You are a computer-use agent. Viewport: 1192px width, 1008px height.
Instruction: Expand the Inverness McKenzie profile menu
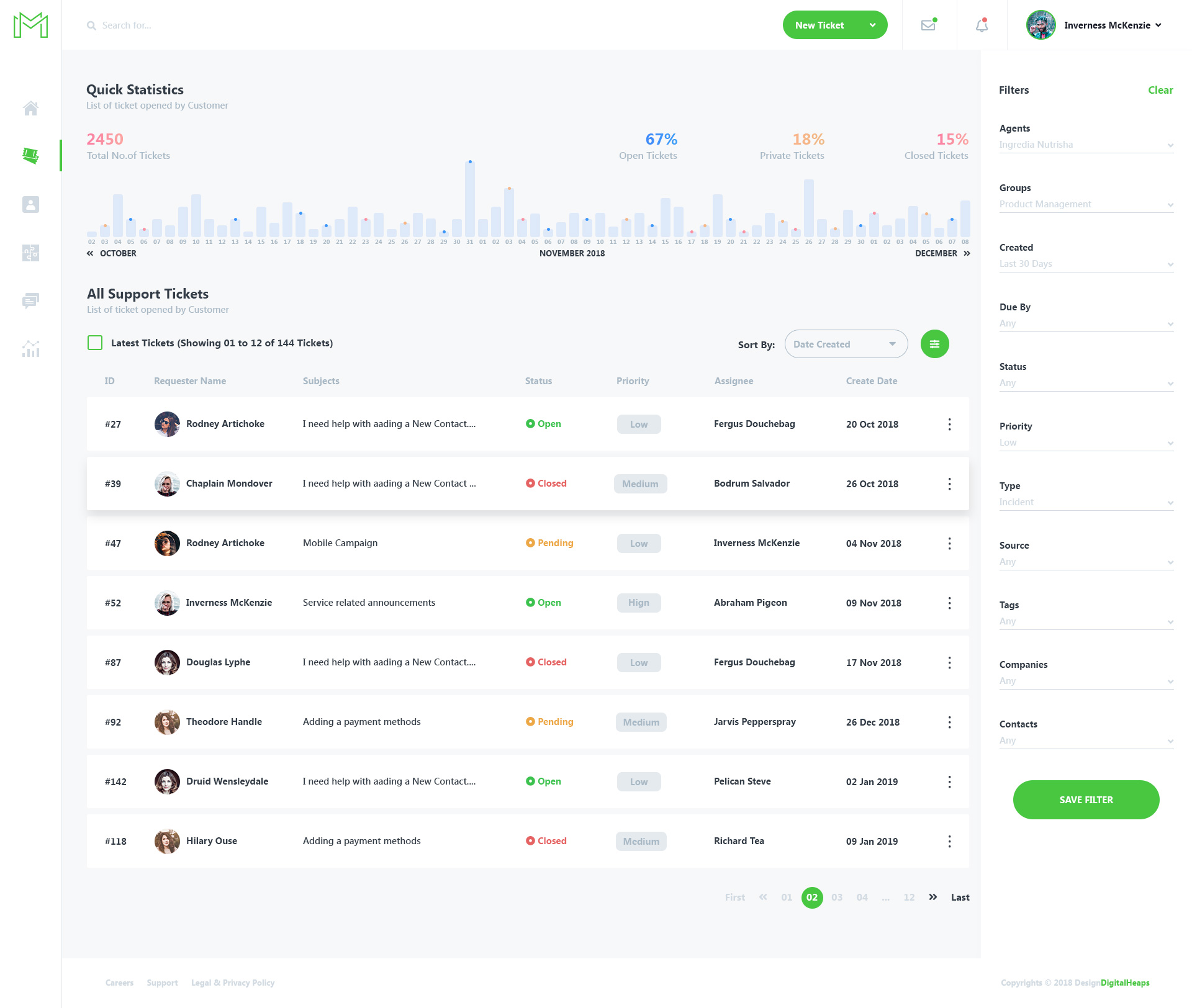click(x=1158, y=25)
